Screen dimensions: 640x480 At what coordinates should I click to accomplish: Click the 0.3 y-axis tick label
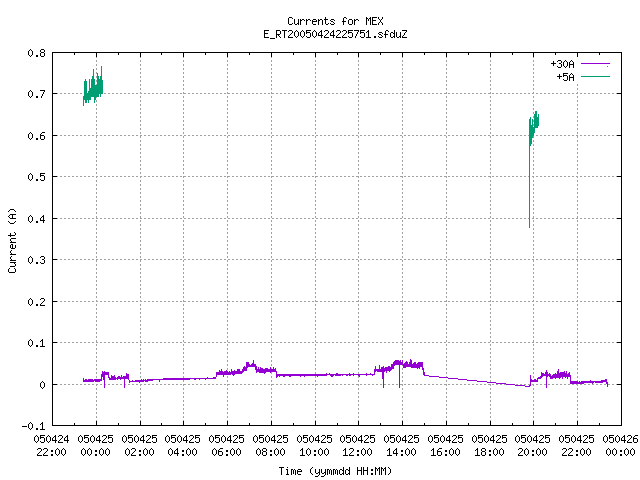(x=36, y=260)
